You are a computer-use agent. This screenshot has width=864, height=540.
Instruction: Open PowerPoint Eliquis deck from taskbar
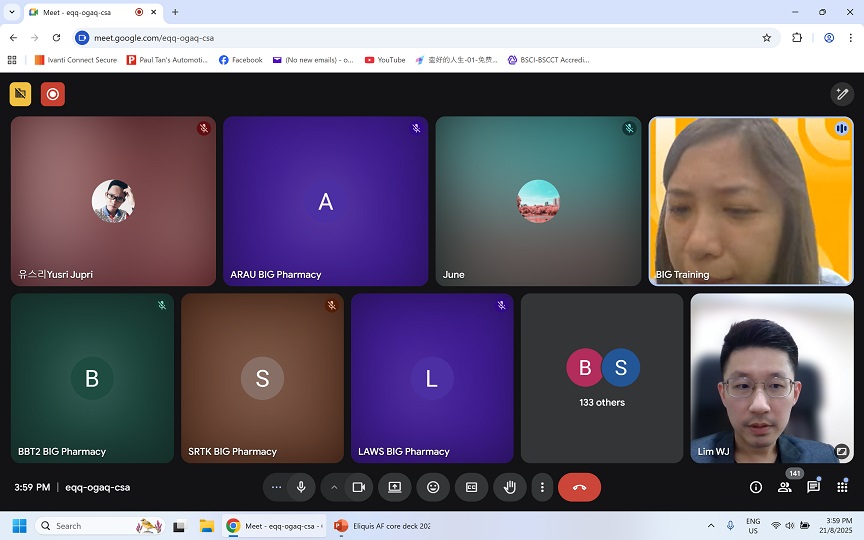tap(382, 526)
